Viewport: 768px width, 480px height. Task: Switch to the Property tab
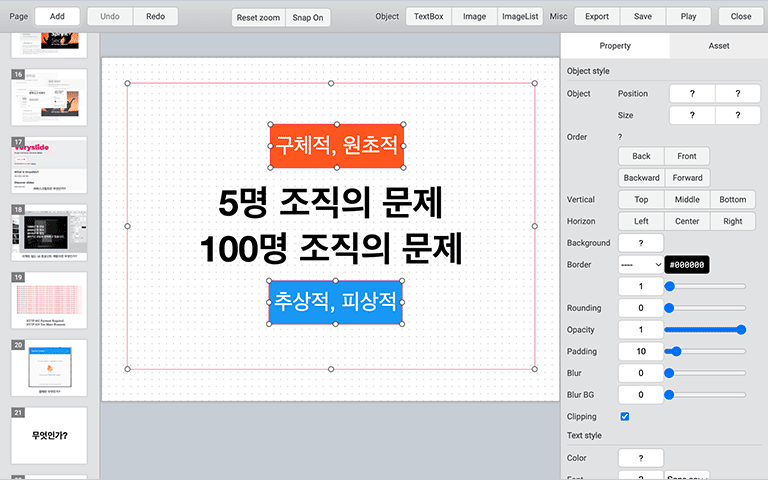point(615,46)
